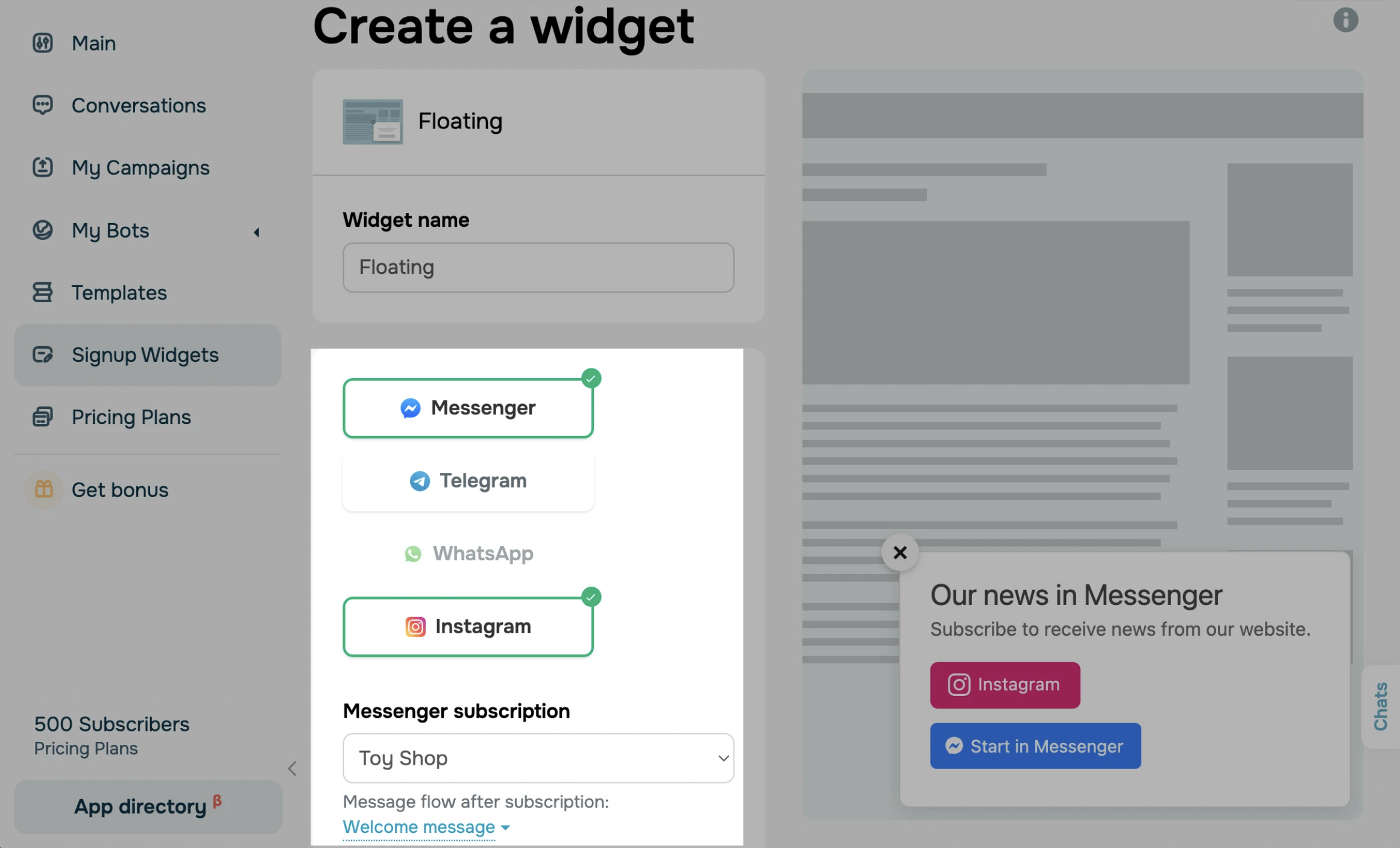Click the Templates sidebar icon
The height and width of the screenshot is (848, 1400).
pyautogui.click(x=42, y=292)
